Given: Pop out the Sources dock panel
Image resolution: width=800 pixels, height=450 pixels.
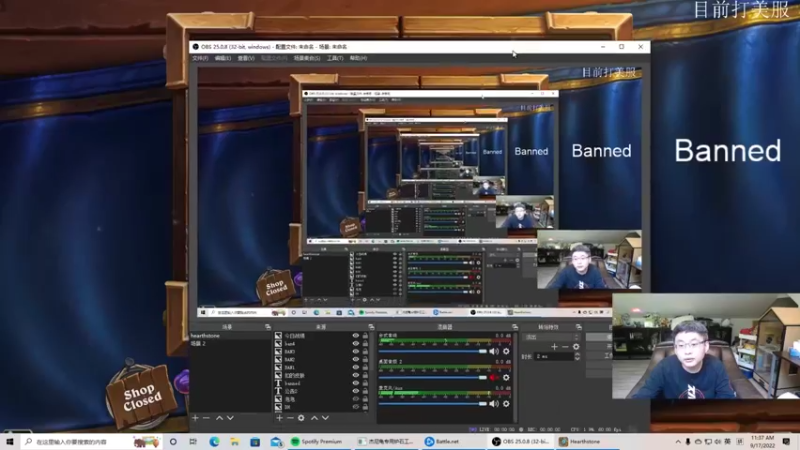Looking at the screenshot, I should [x=371, y=327].
